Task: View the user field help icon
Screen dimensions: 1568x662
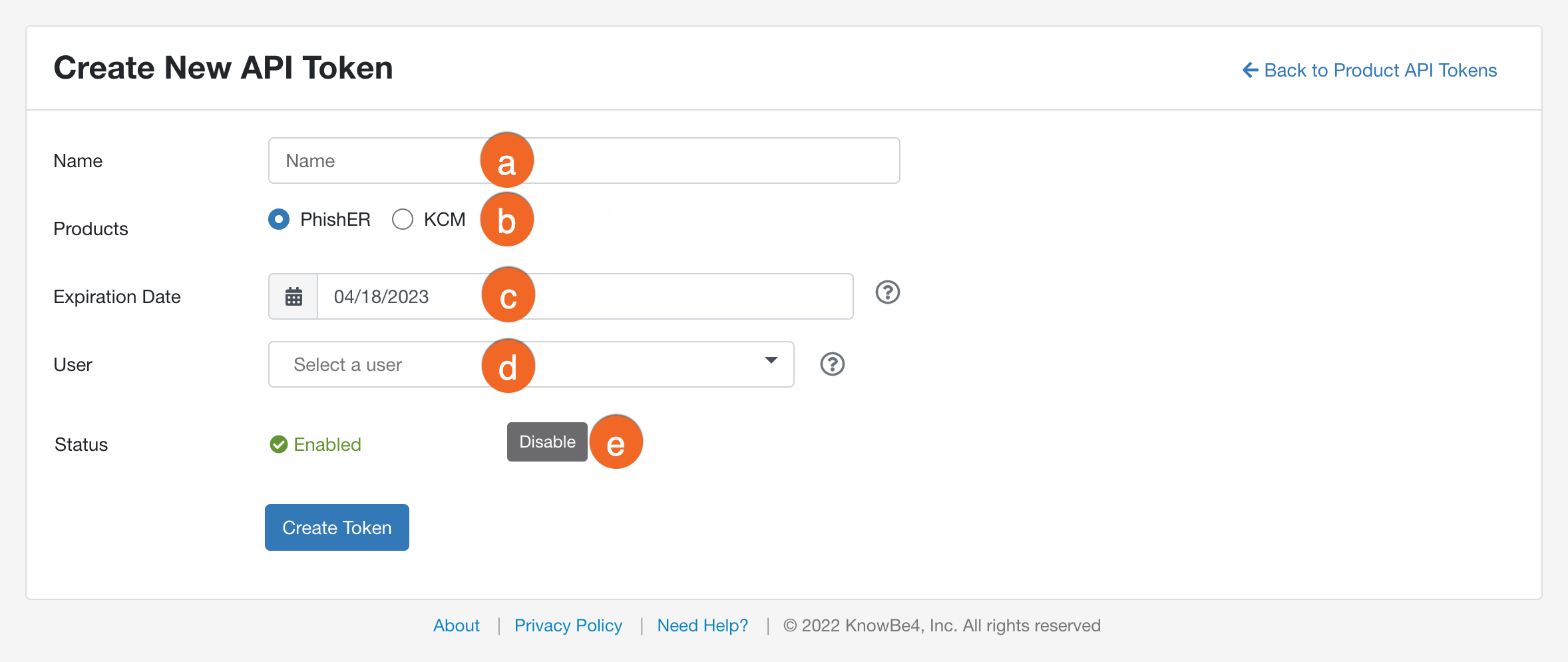Action: click(832, 364)
